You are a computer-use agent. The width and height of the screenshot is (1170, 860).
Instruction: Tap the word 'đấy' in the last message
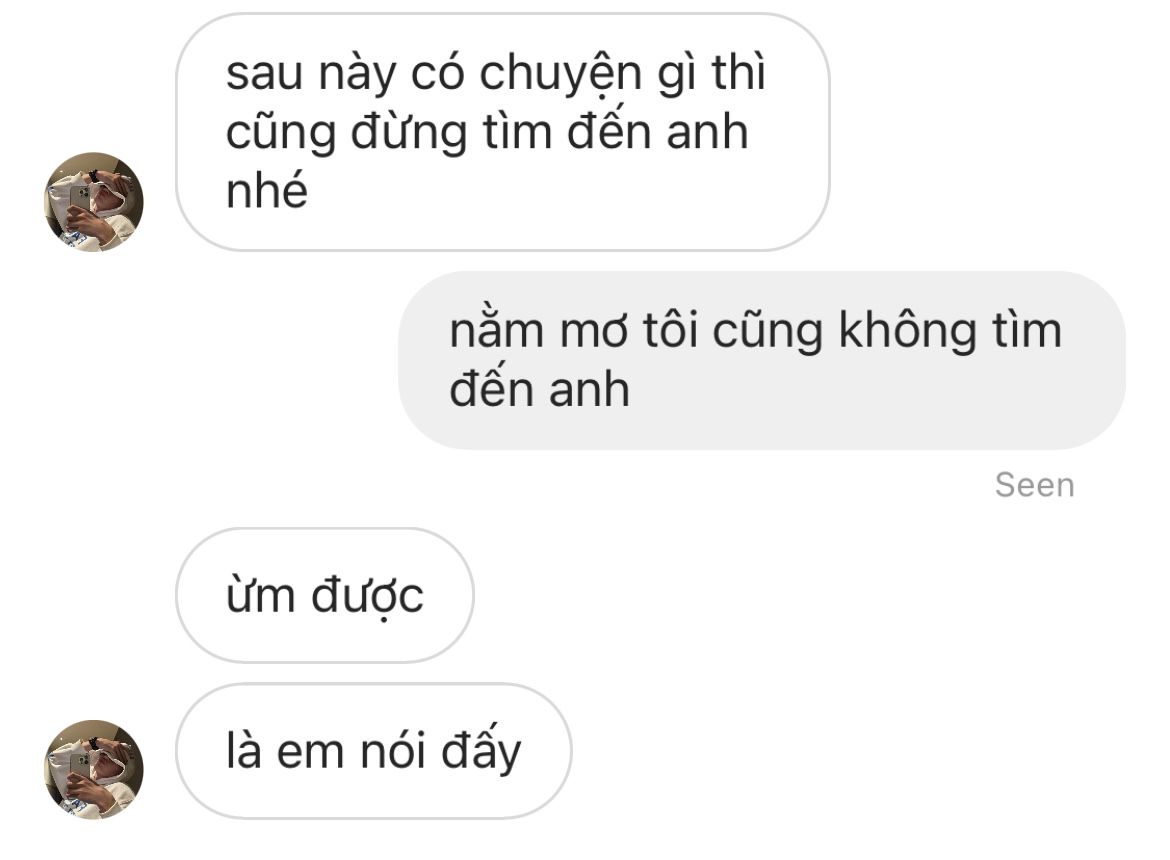pyautogui.click(x=481, y=752)
